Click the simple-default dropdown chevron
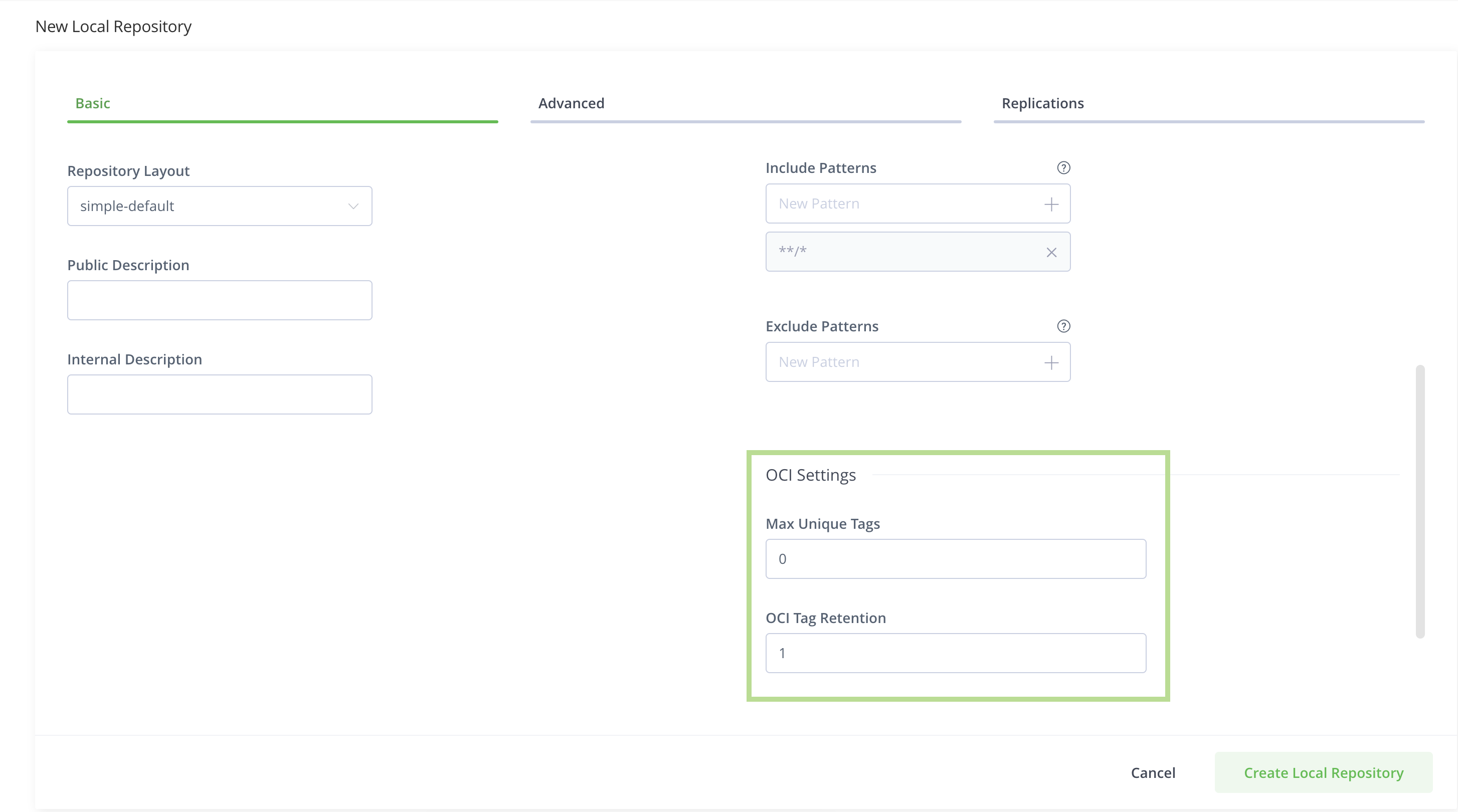 353,206
